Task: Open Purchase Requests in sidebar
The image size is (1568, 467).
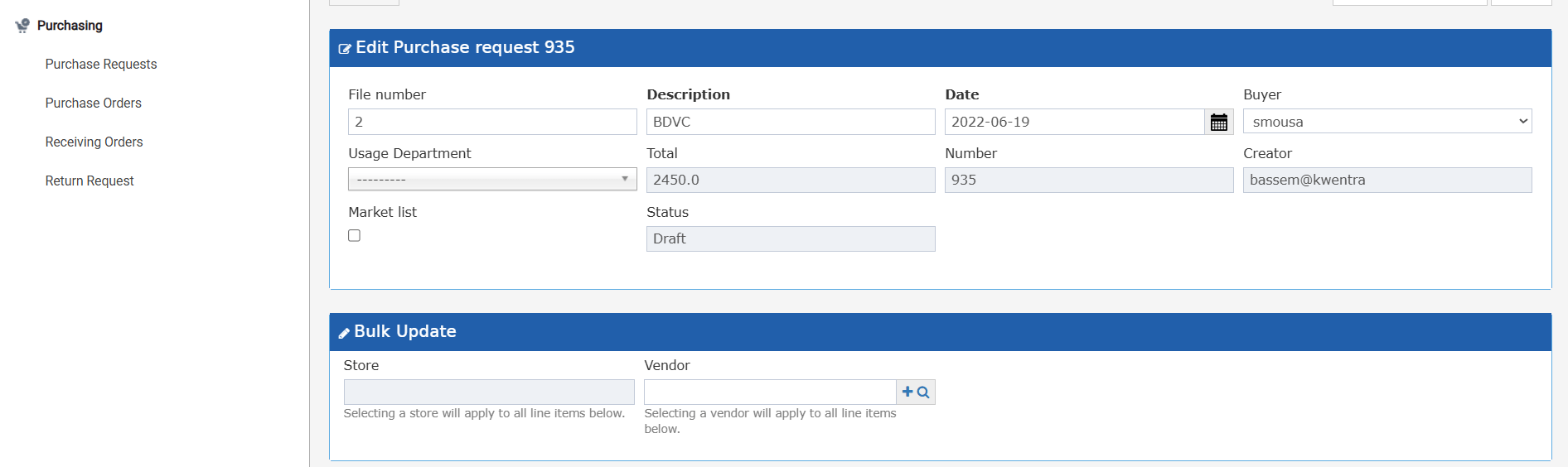Action: tap(101, 64)
